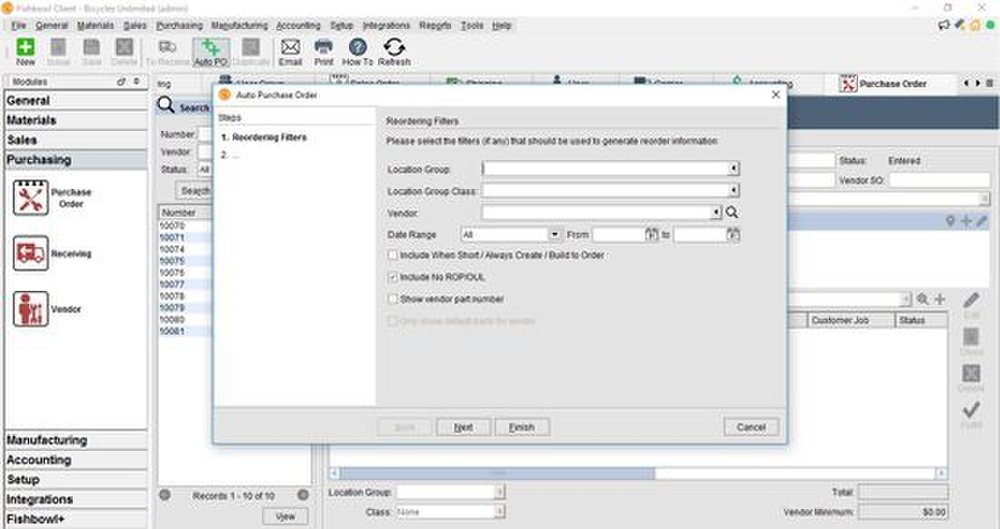Click the location pin icon in blue header
Screen dimensions: 1000x529
click(x=950, y=221)
